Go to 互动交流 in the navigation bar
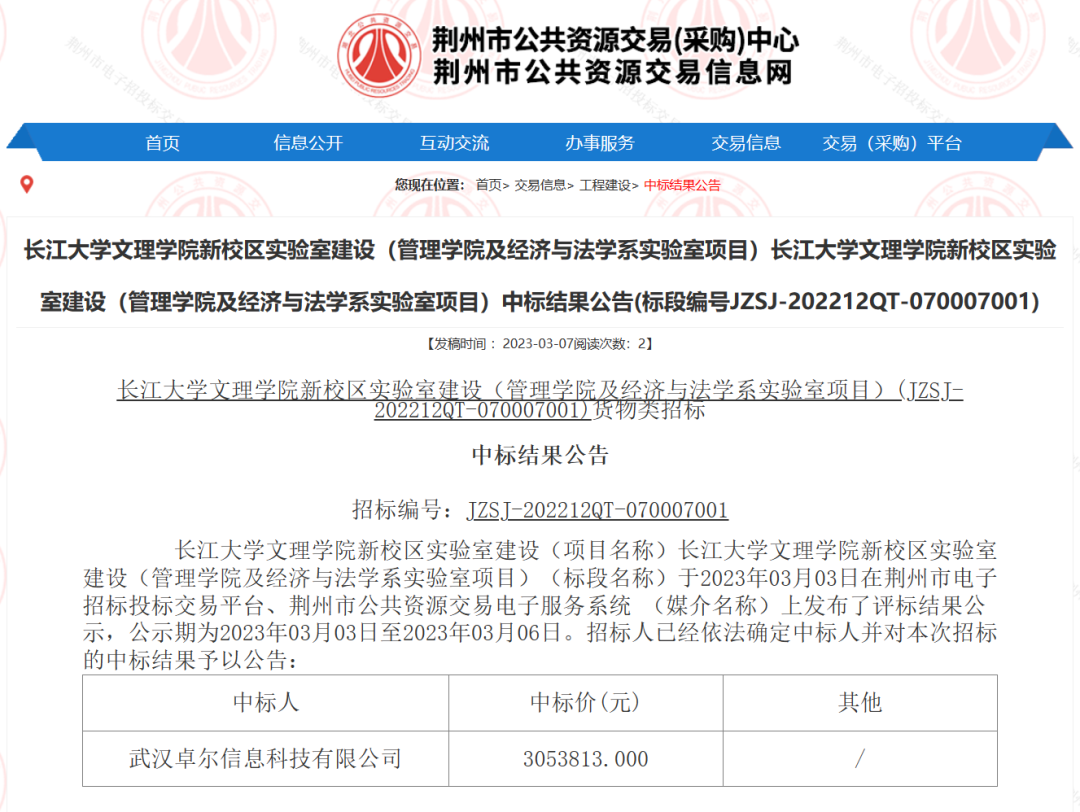The width and height of the screenshot is (1080, 812). coord(455,143)
